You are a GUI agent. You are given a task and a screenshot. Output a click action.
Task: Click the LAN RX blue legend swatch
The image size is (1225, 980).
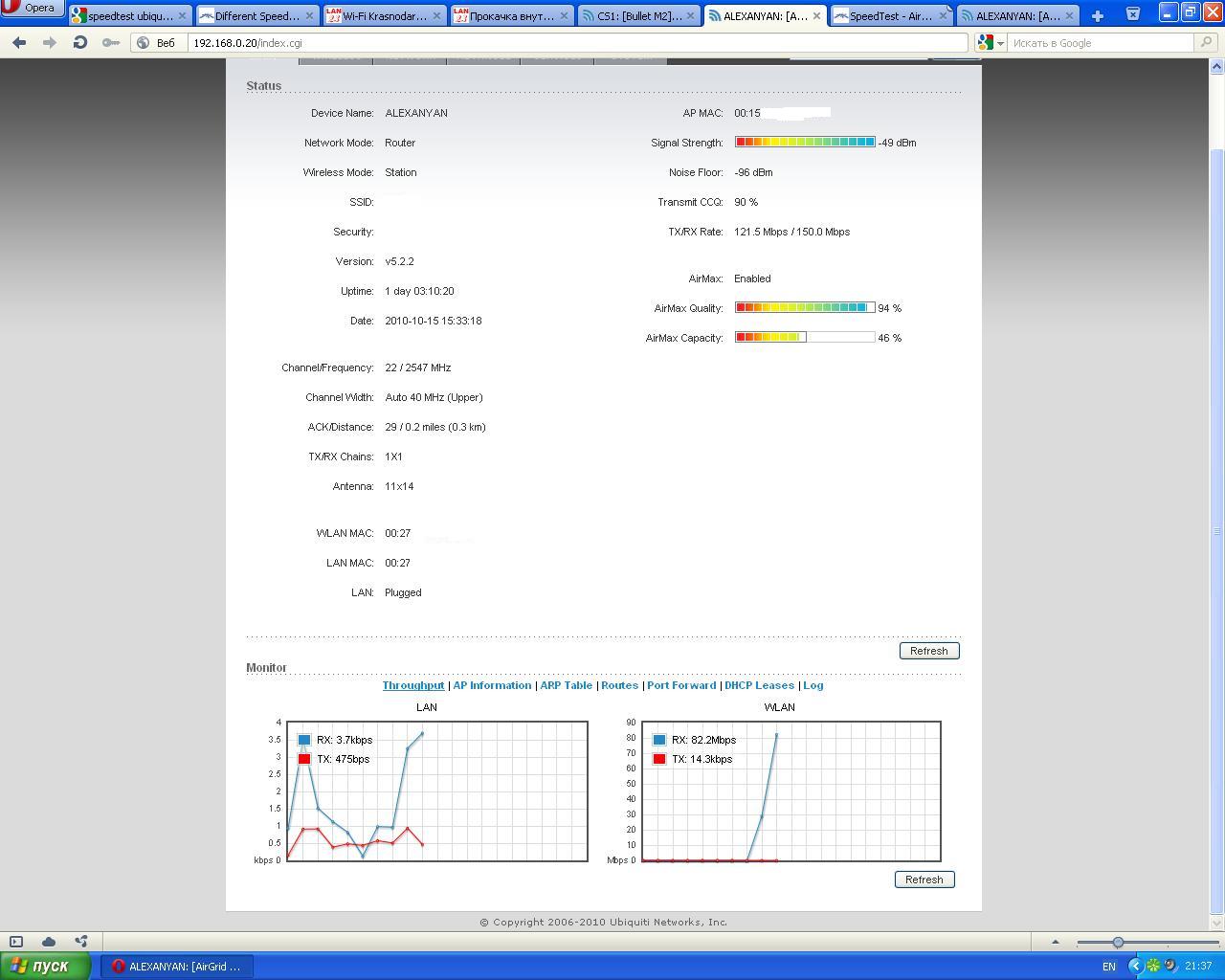pos(304,740)
